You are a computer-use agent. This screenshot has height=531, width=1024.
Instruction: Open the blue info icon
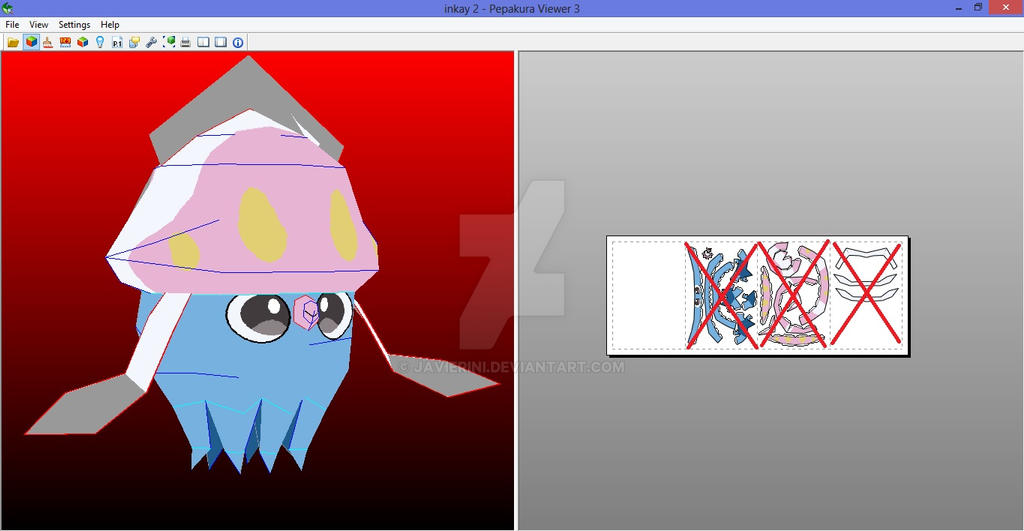tap(238, 42)
